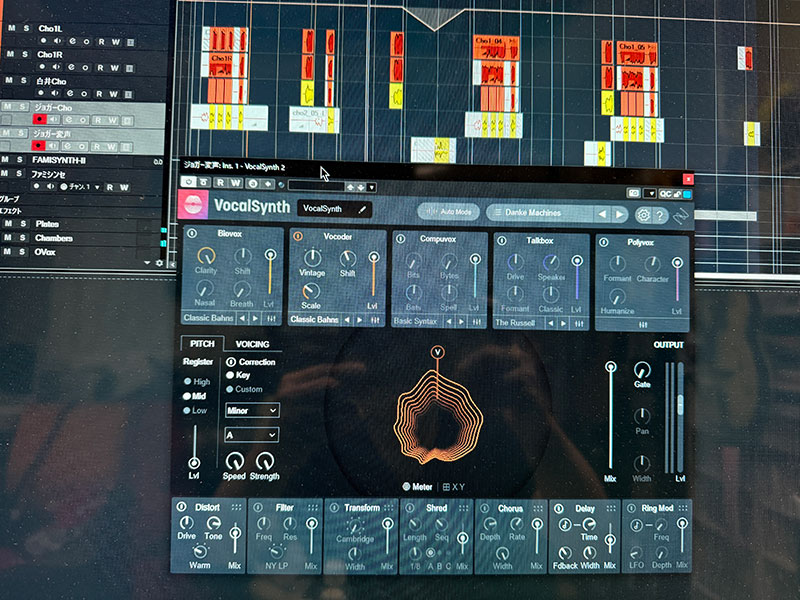Grab the Ring Mod module reorder handle
The height and width of the screenshot is (600, 800).
[683, 508]
